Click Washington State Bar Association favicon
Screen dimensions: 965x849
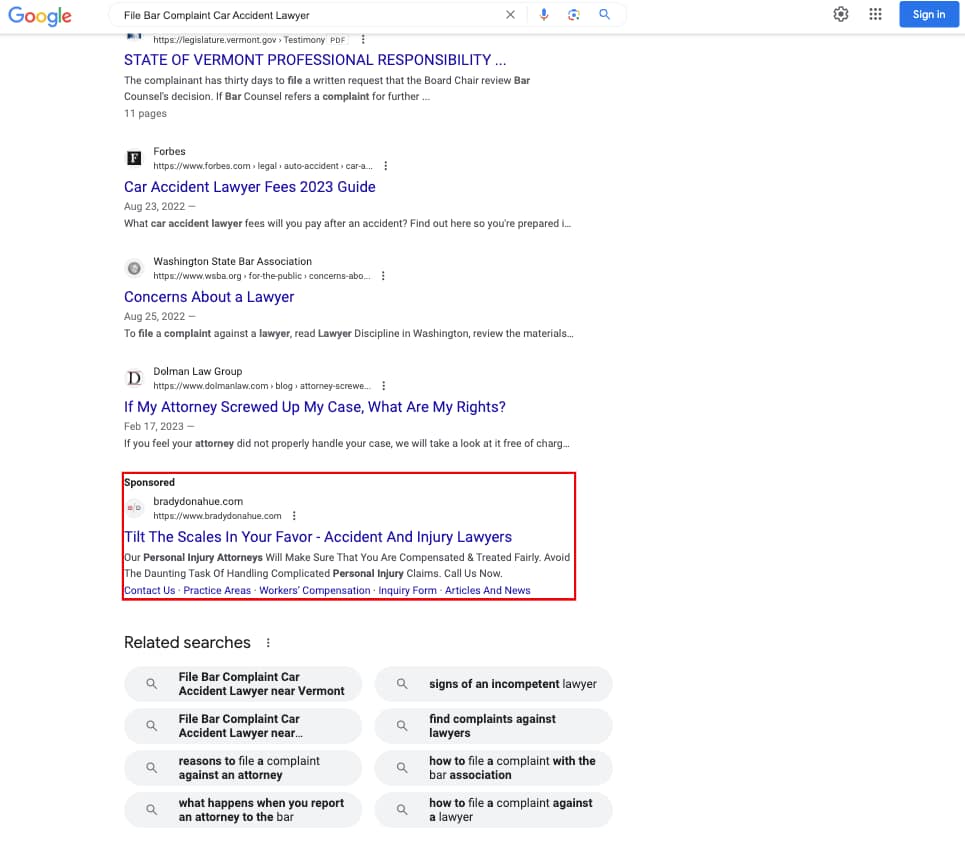(134, 268)
